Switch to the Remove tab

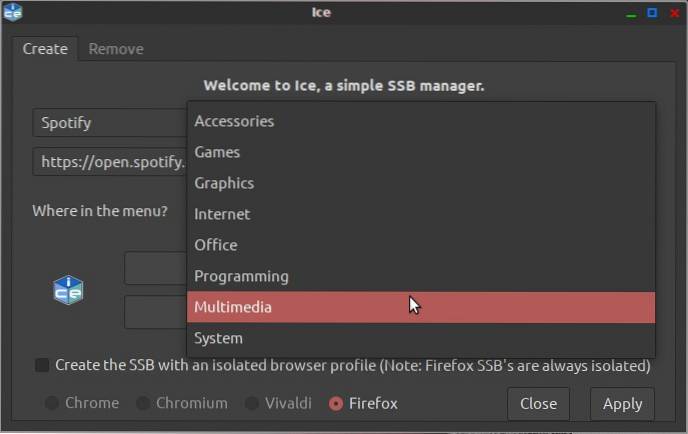(x=116, y=49)
